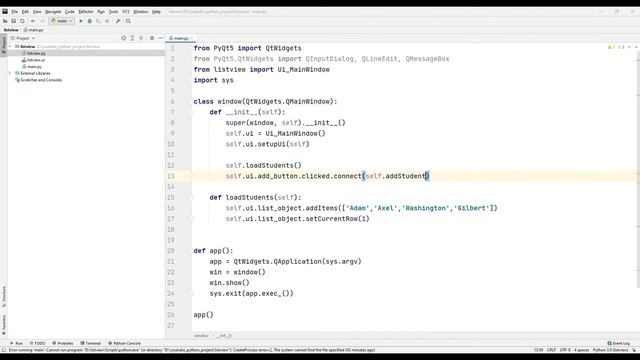This screenshot has width=640, height=360.
Task: Start debugging with the bug icon
Action: coord(89,21)
